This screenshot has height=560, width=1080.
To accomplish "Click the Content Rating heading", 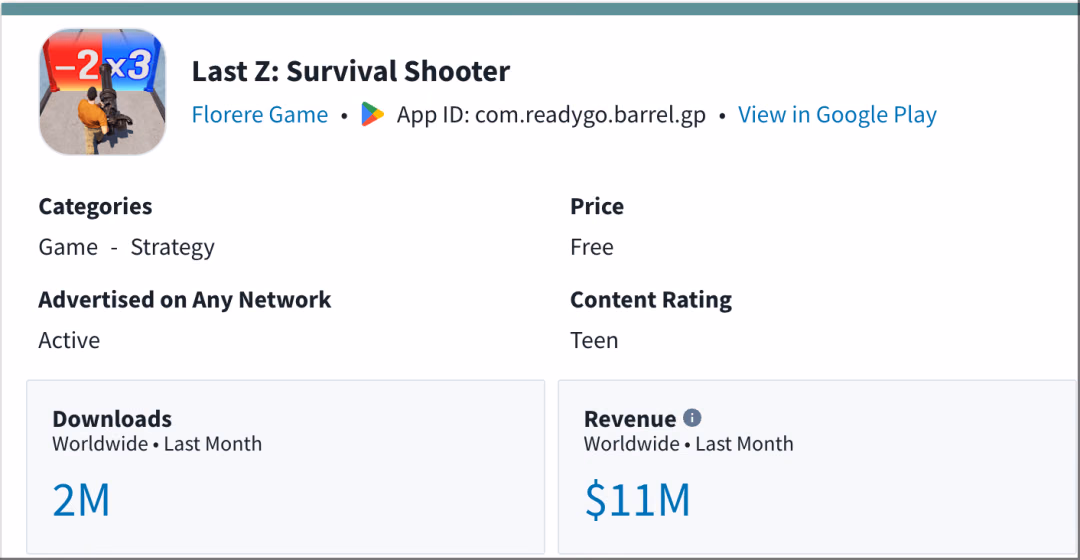I will point(651,300).
